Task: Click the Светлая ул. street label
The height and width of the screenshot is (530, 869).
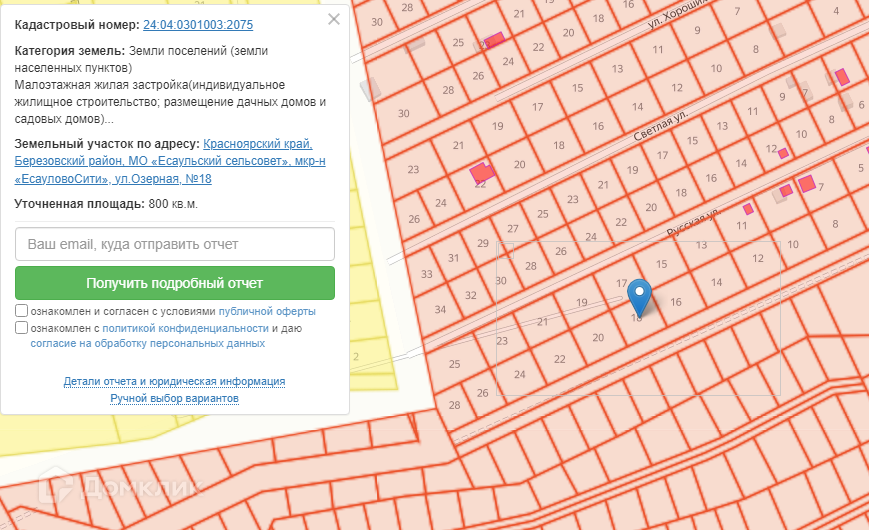Action: click(660, 126)
